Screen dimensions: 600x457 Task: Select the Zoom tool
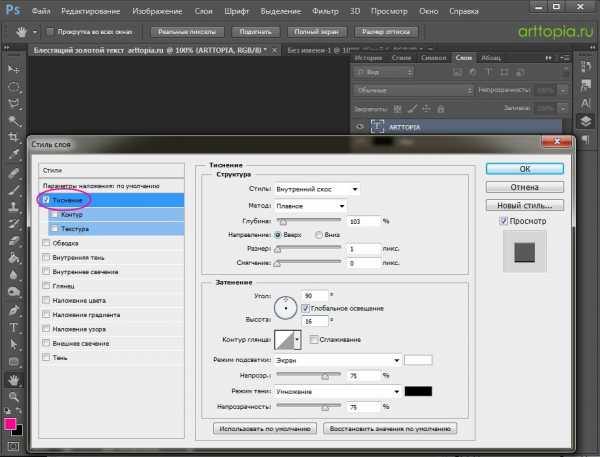[x=14, y=397]
